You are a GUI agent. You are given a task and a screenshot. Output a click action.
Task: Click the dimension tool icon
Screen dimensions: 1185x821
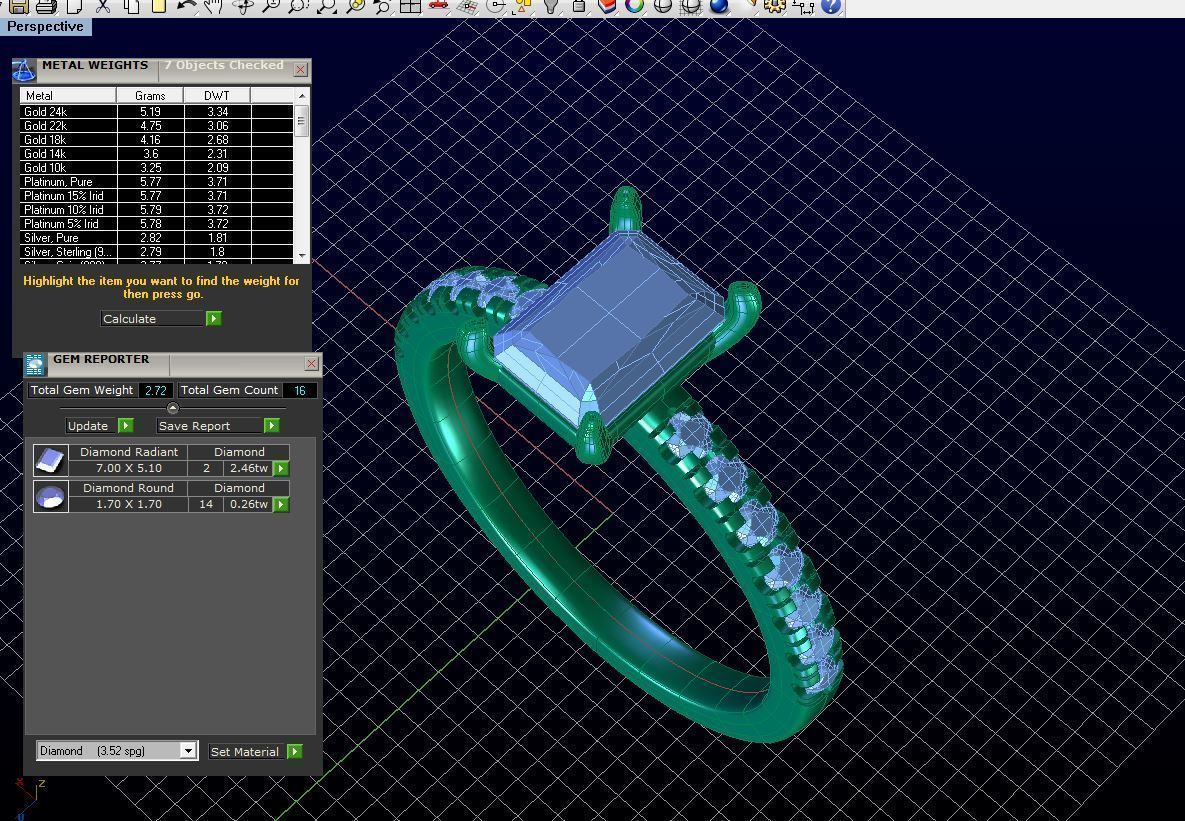pyautogui.click(x=803, y=6)
